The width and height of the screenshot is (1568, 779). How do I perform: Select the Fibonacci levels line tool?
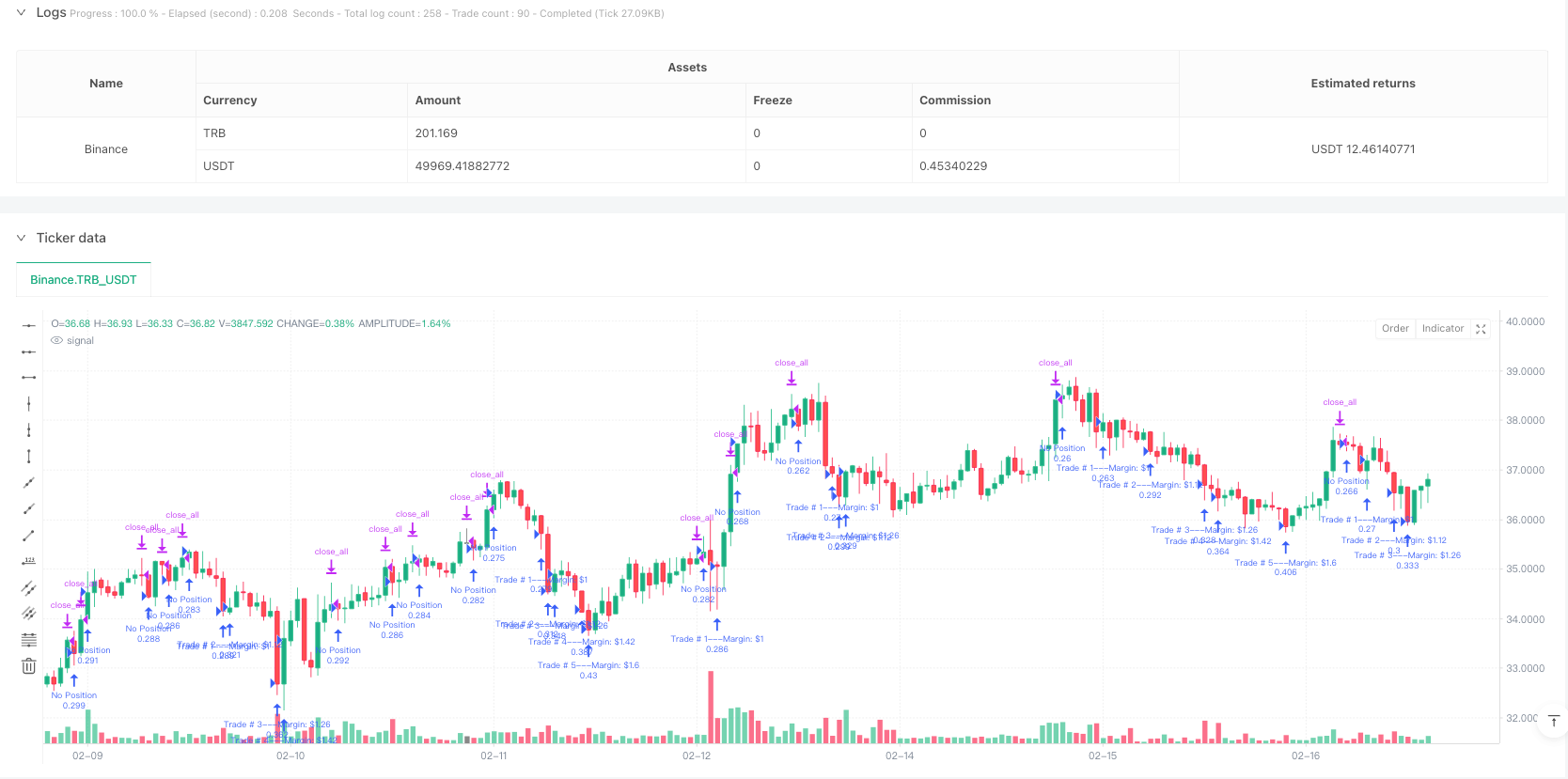pyautogui.click(x=29, y=640)
